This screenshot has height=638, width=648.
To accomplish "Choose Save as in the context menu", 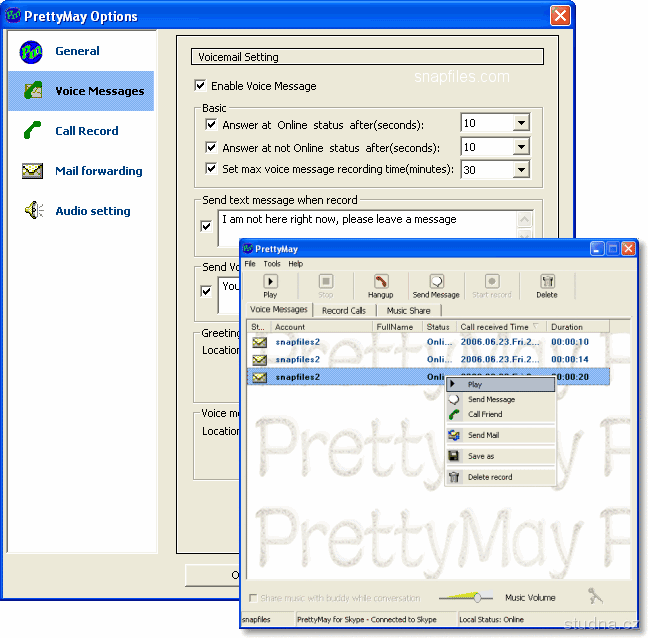I will coord(500,456).
